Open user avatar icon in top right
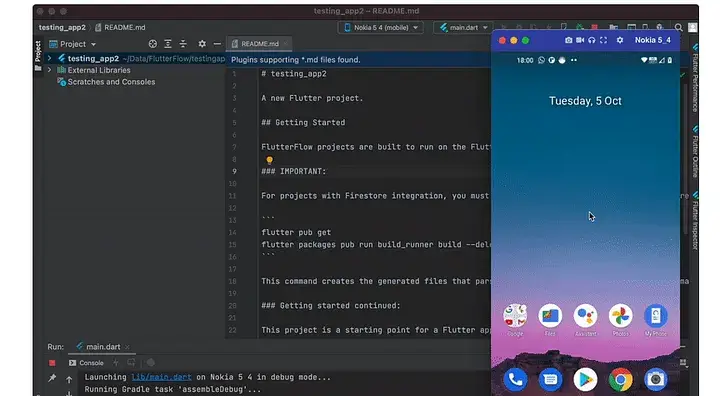720x396 pixels. 692,28
